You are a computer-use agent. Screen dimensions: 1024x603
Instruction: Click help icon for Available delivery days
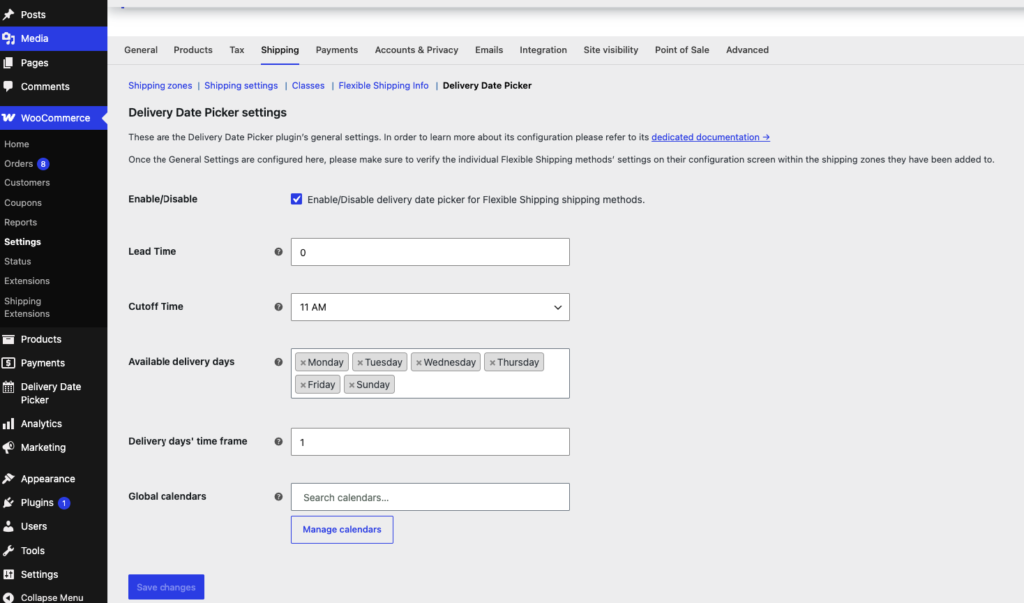point(278,361)
